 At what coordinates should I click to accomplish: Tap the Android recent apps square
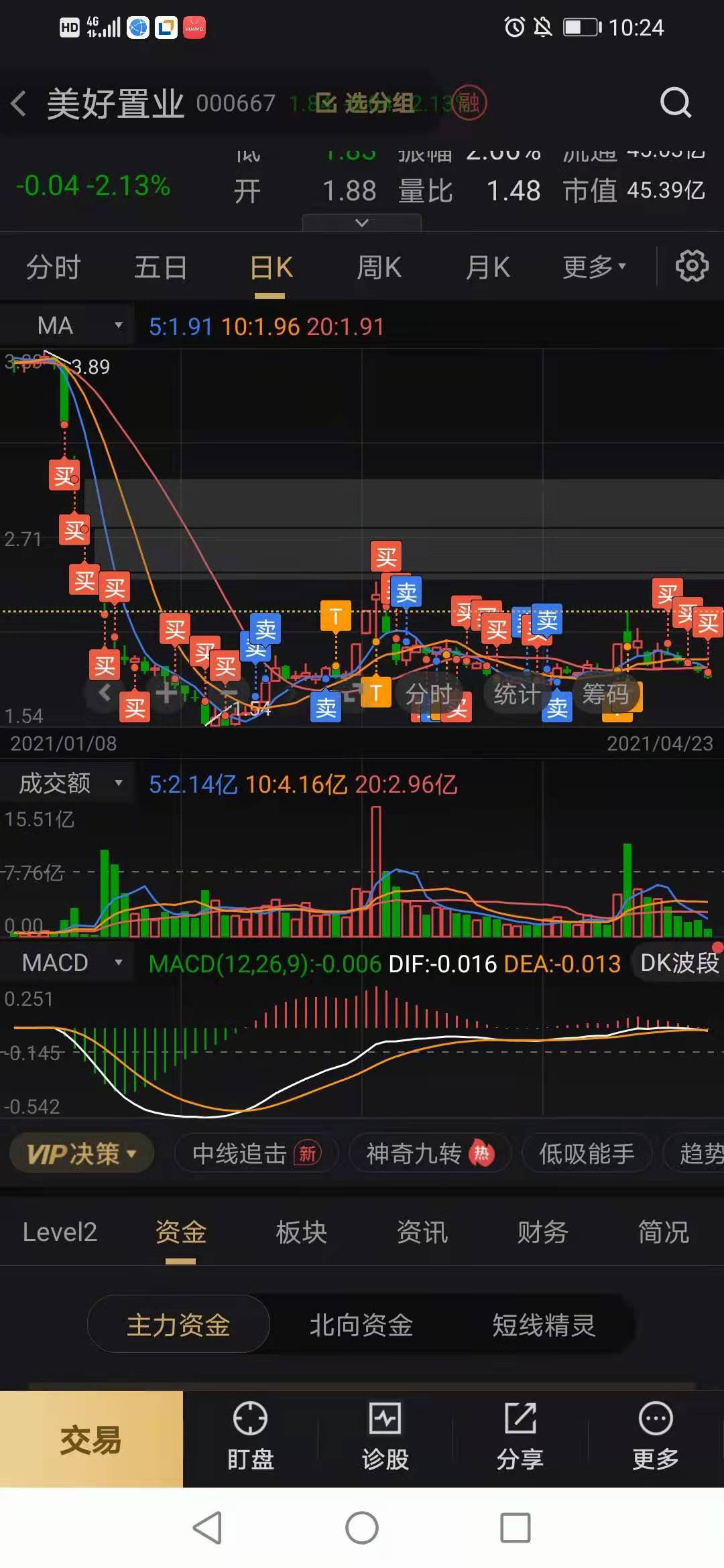point(516,1528)
